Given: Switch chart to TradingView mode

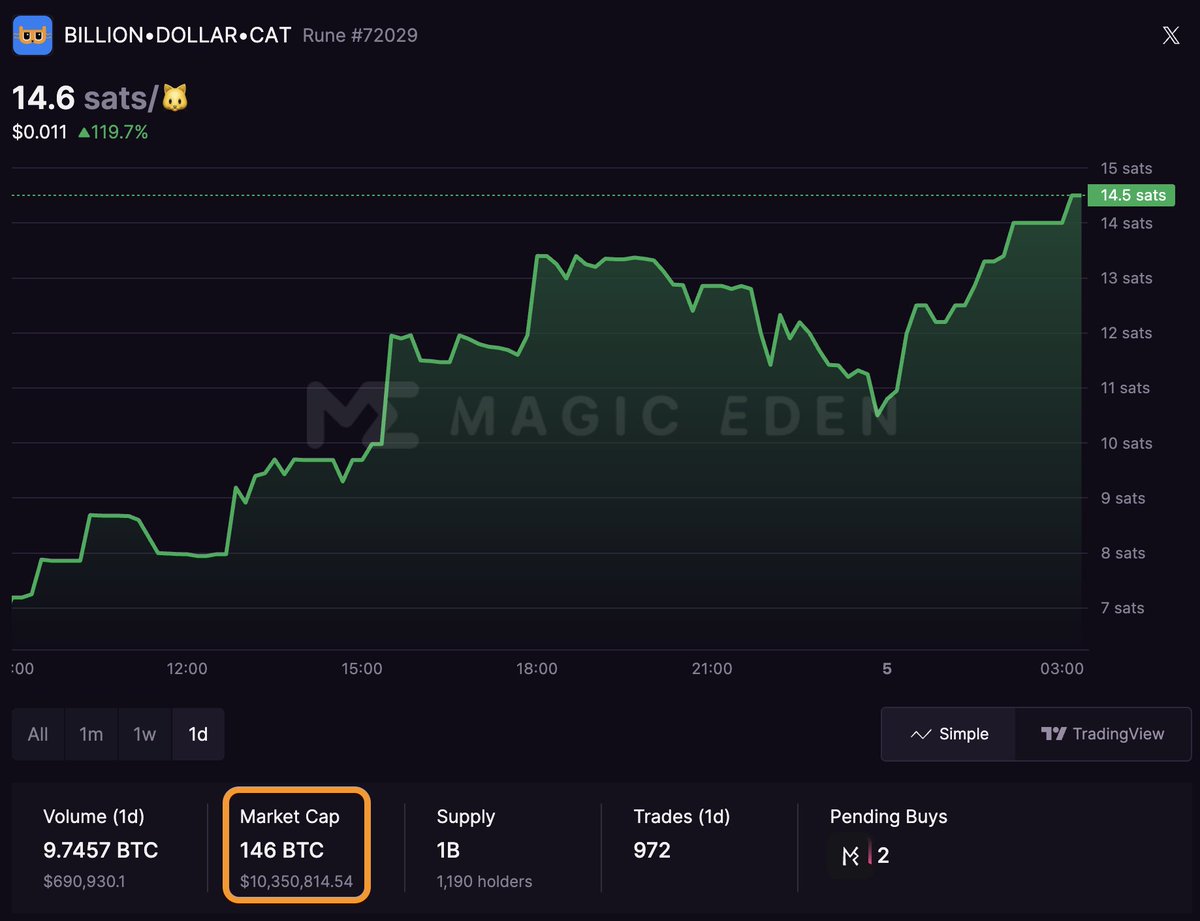Looking at the screenshot, I should (x=1103, y=734).
